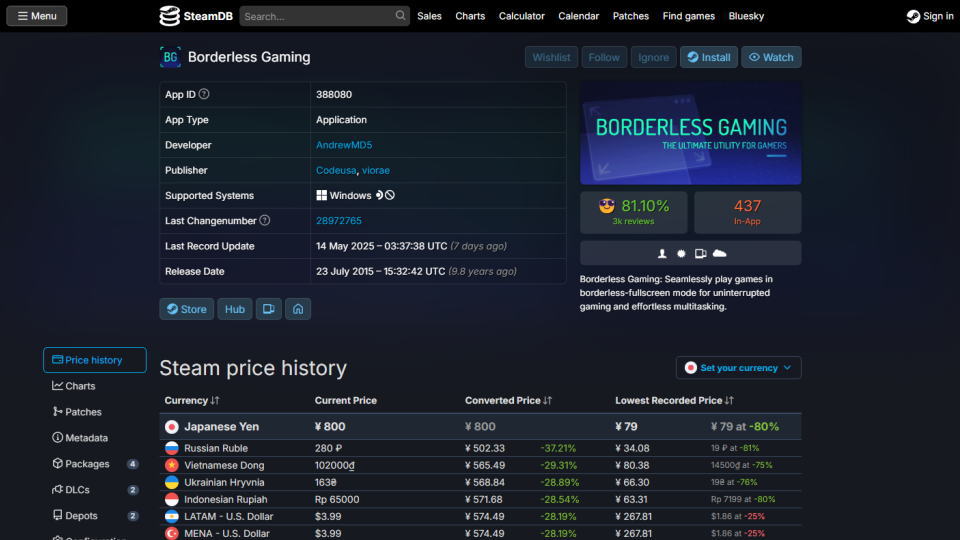Viewport: 960px width, 540px height.
Task: Click the single-player person icon
Action: tap(662, 253)
